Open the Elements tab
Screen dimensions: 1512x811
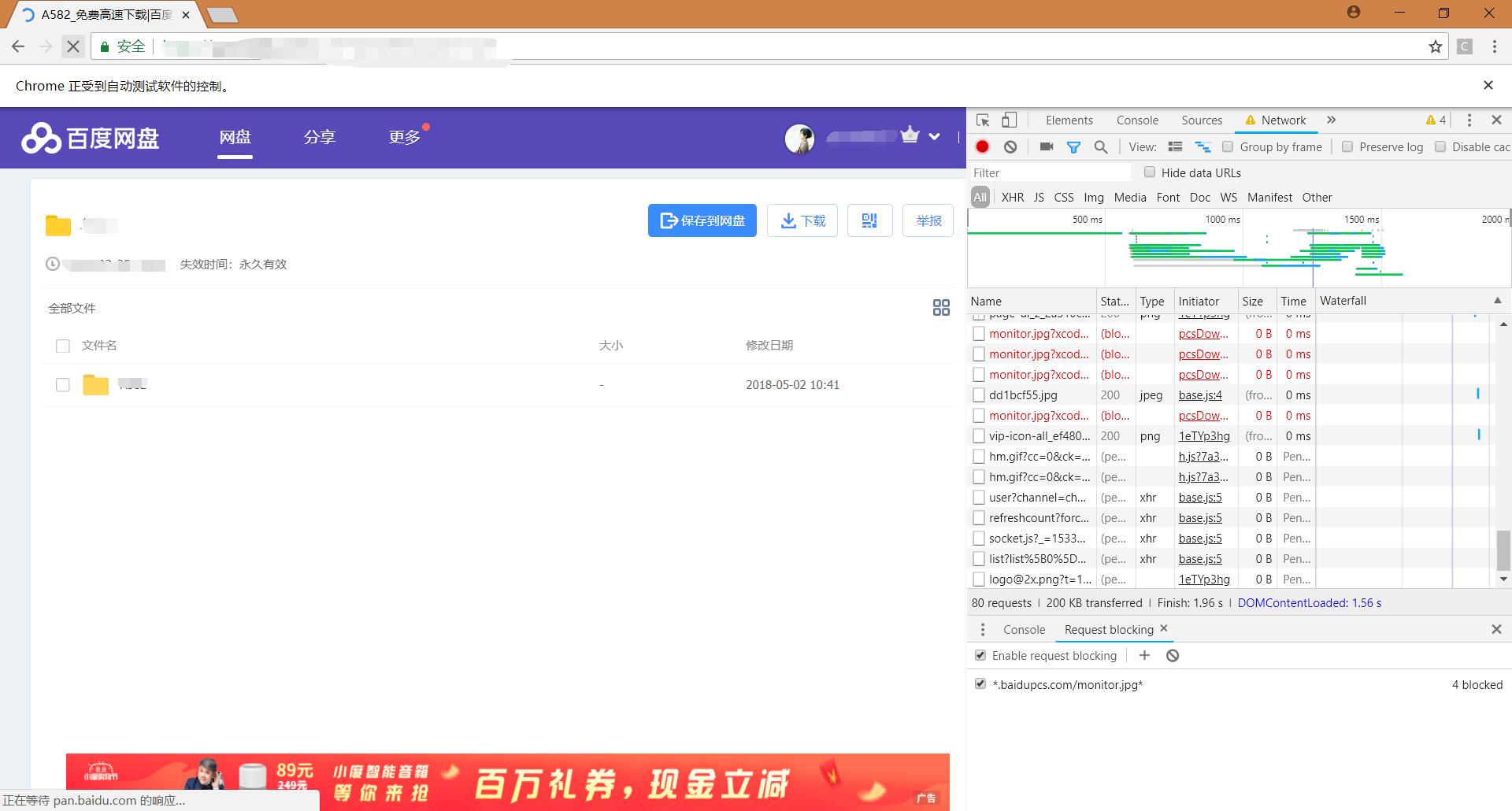(1069, 120)
